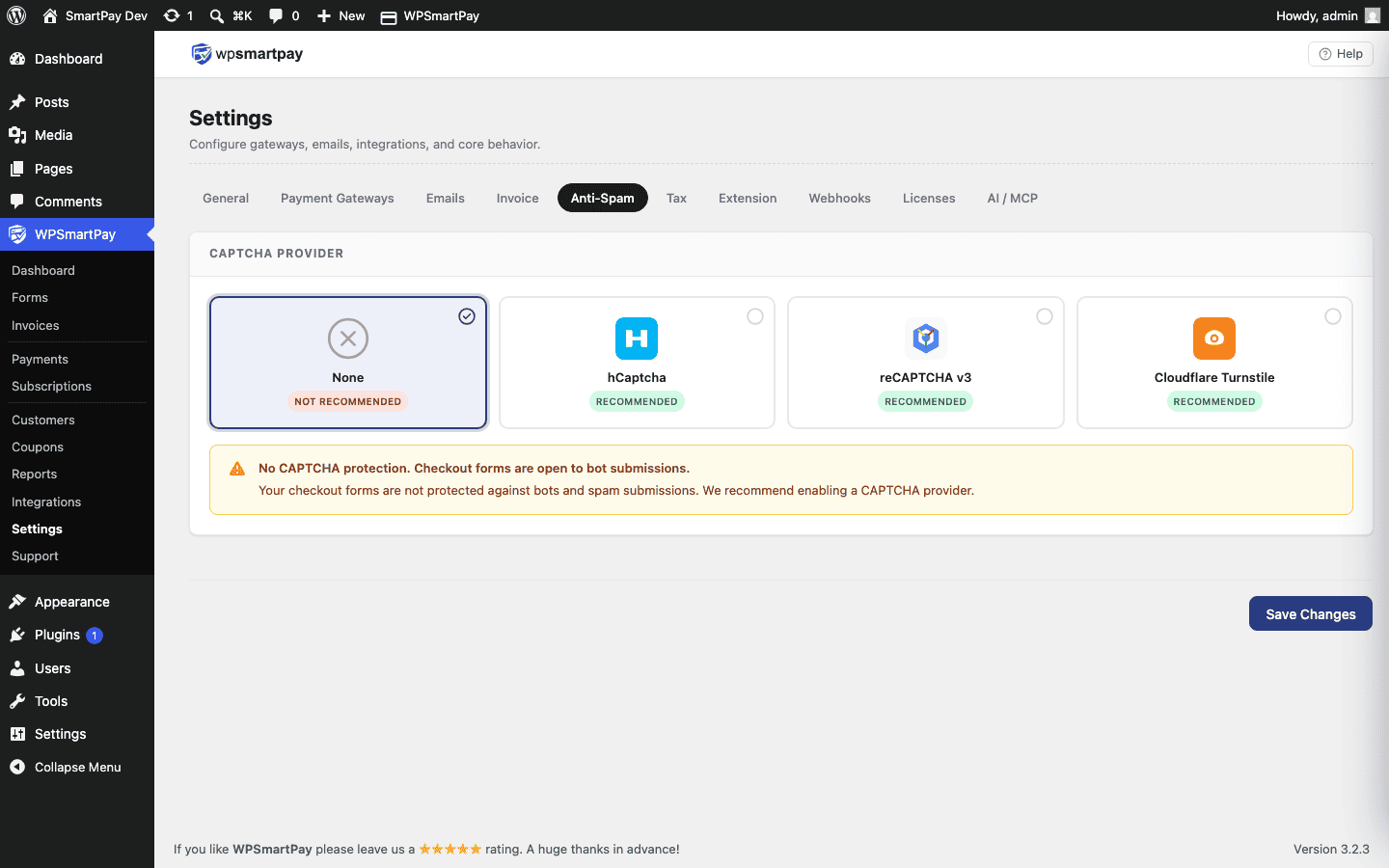This screenshot has width=1389, height=868.
Task: Click the NOT RECOMMENDED badge
Action: tap(348, 401)
